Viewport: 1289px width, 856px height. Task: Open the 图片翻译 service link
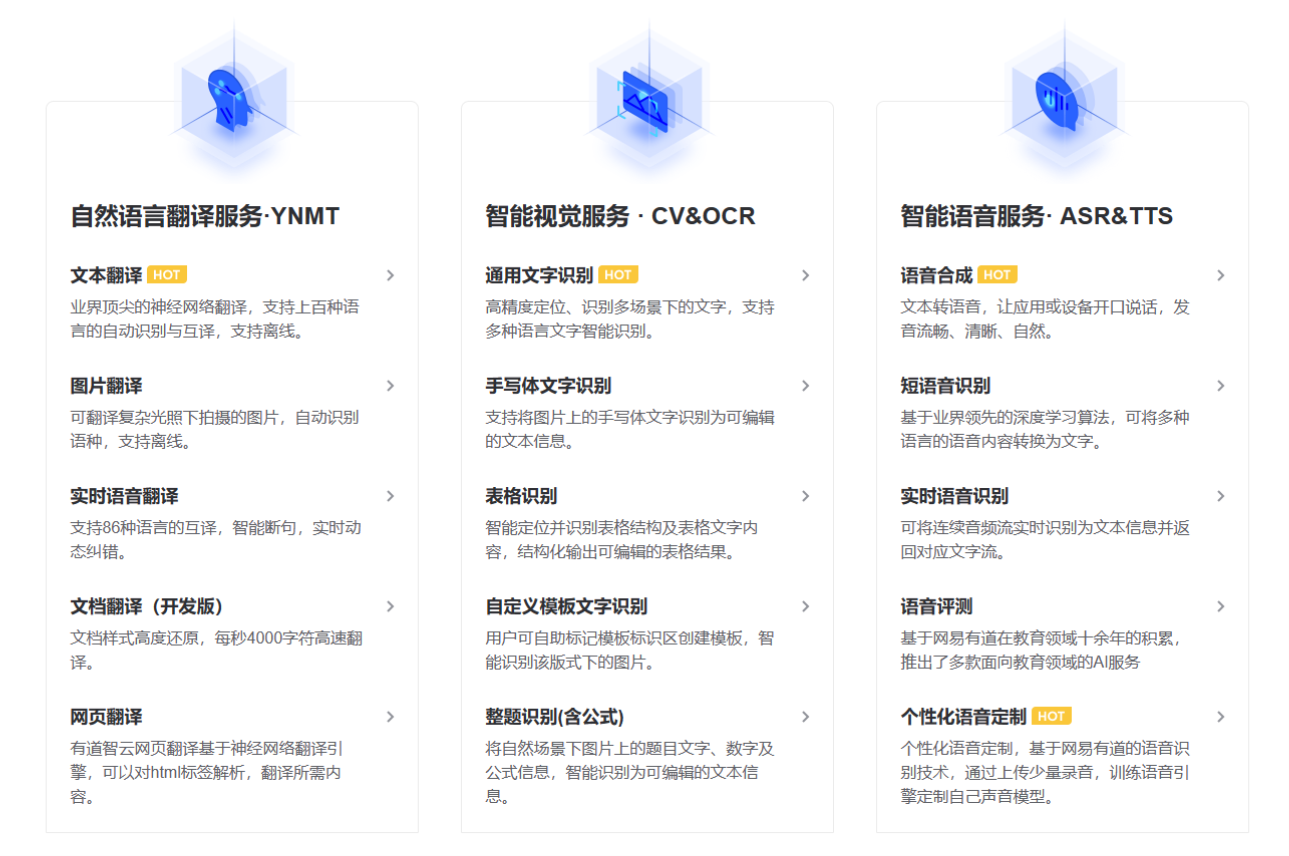[x=106, y=386]
